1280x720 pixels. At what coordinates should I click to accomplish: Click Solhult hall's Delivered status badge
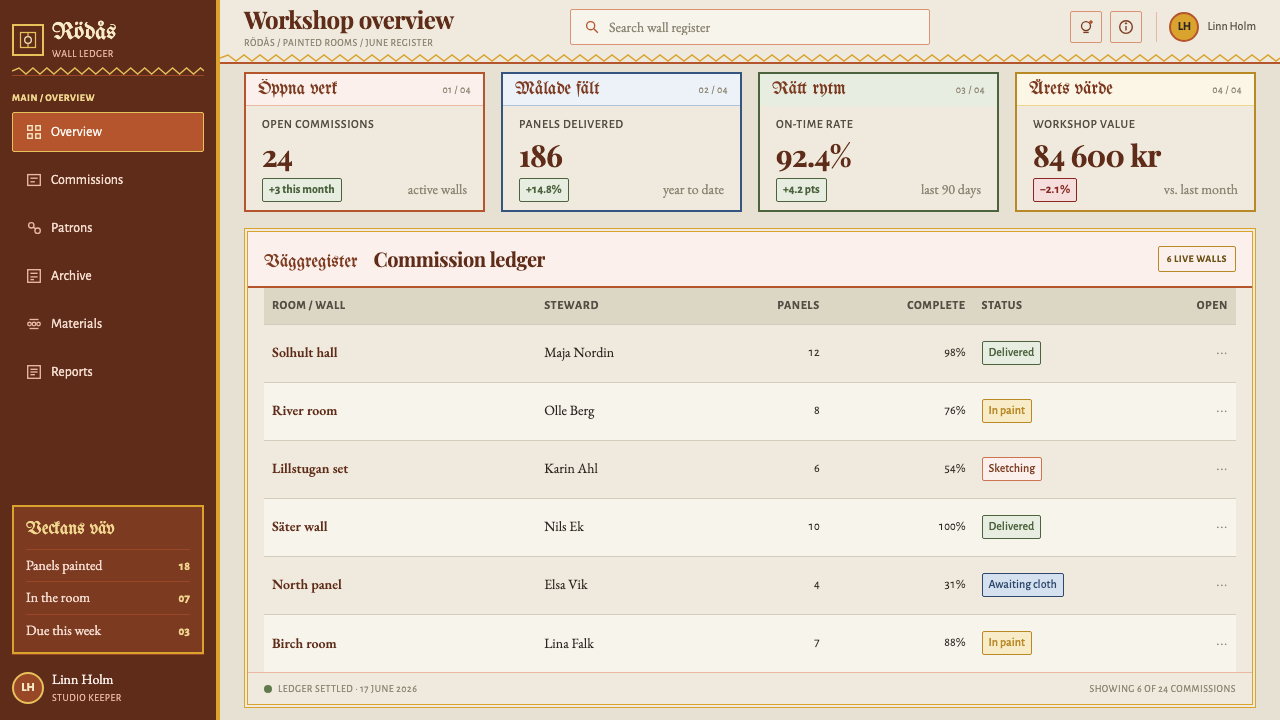click(x=1011, y=353)
